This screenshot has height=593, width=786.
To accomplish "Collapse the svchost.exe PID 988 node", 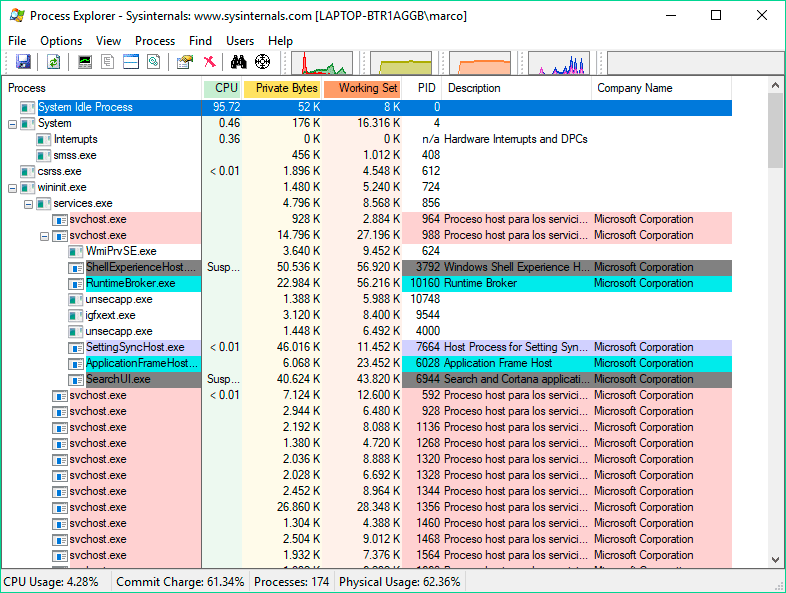I will click(45, 236).
